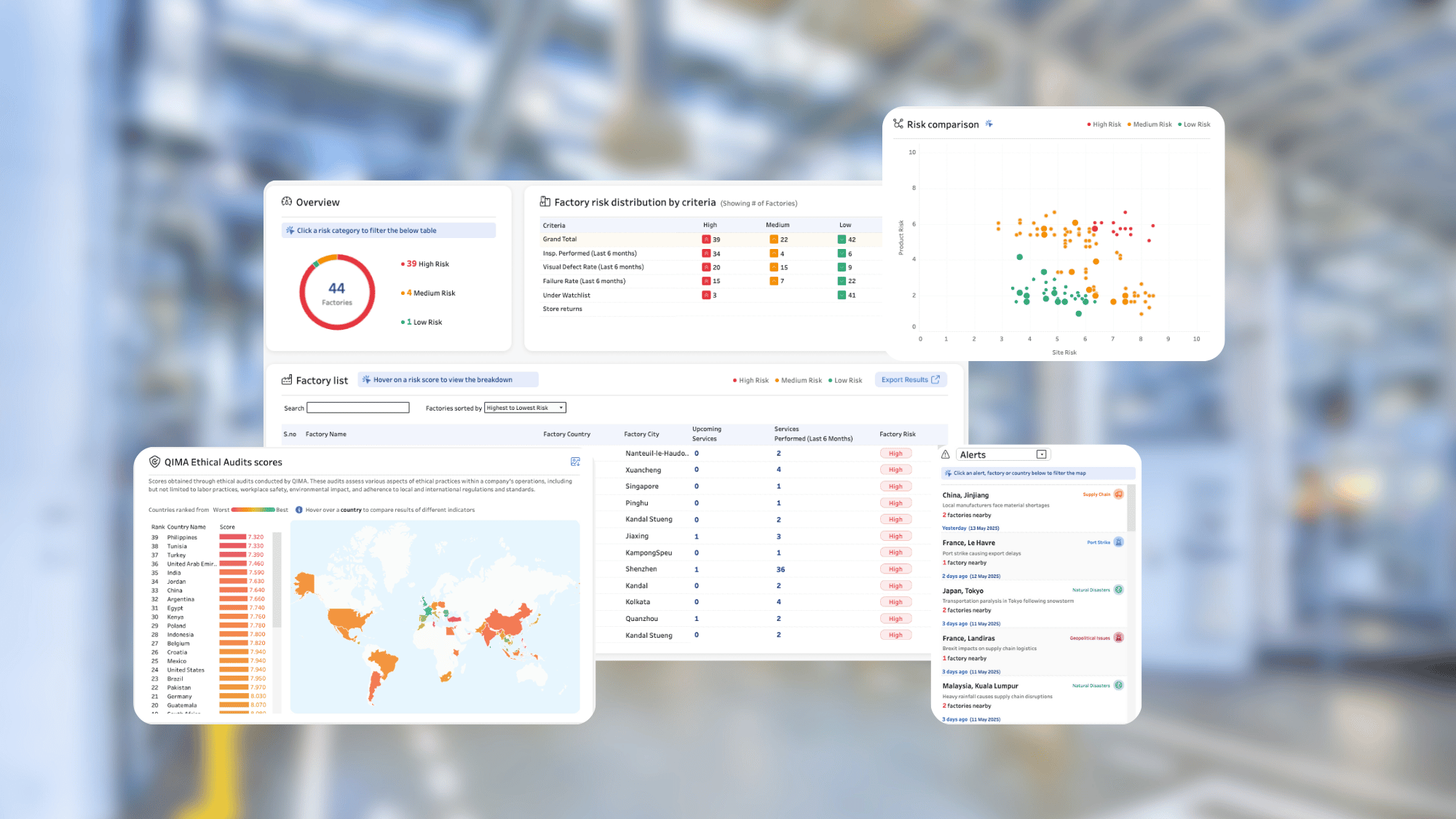
Task: Click the Export Results button
Action: [x=909, y=379]
